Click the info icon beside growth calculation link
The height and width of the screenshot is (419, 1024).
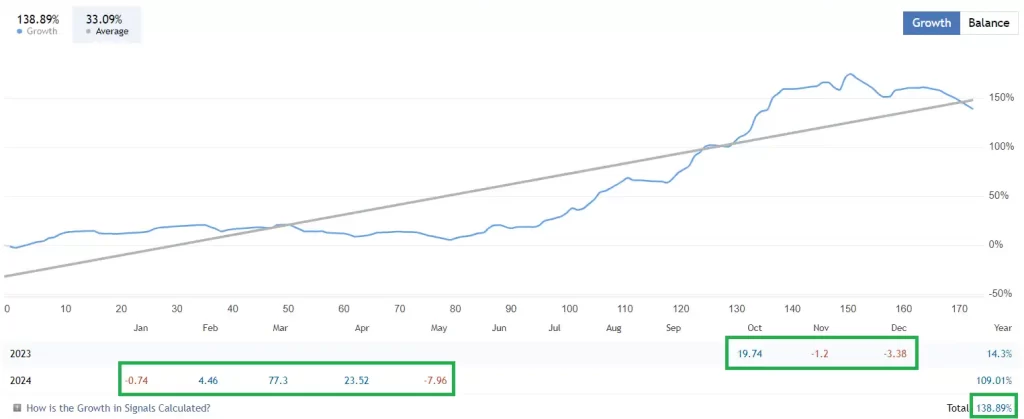tap(17, 408)
